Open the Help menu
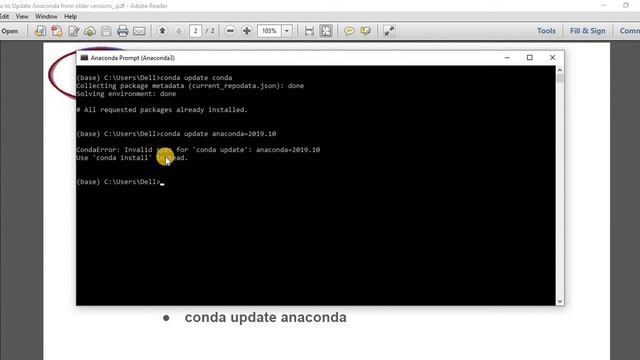This screenshot has height=360, width=640. point(71,16)
